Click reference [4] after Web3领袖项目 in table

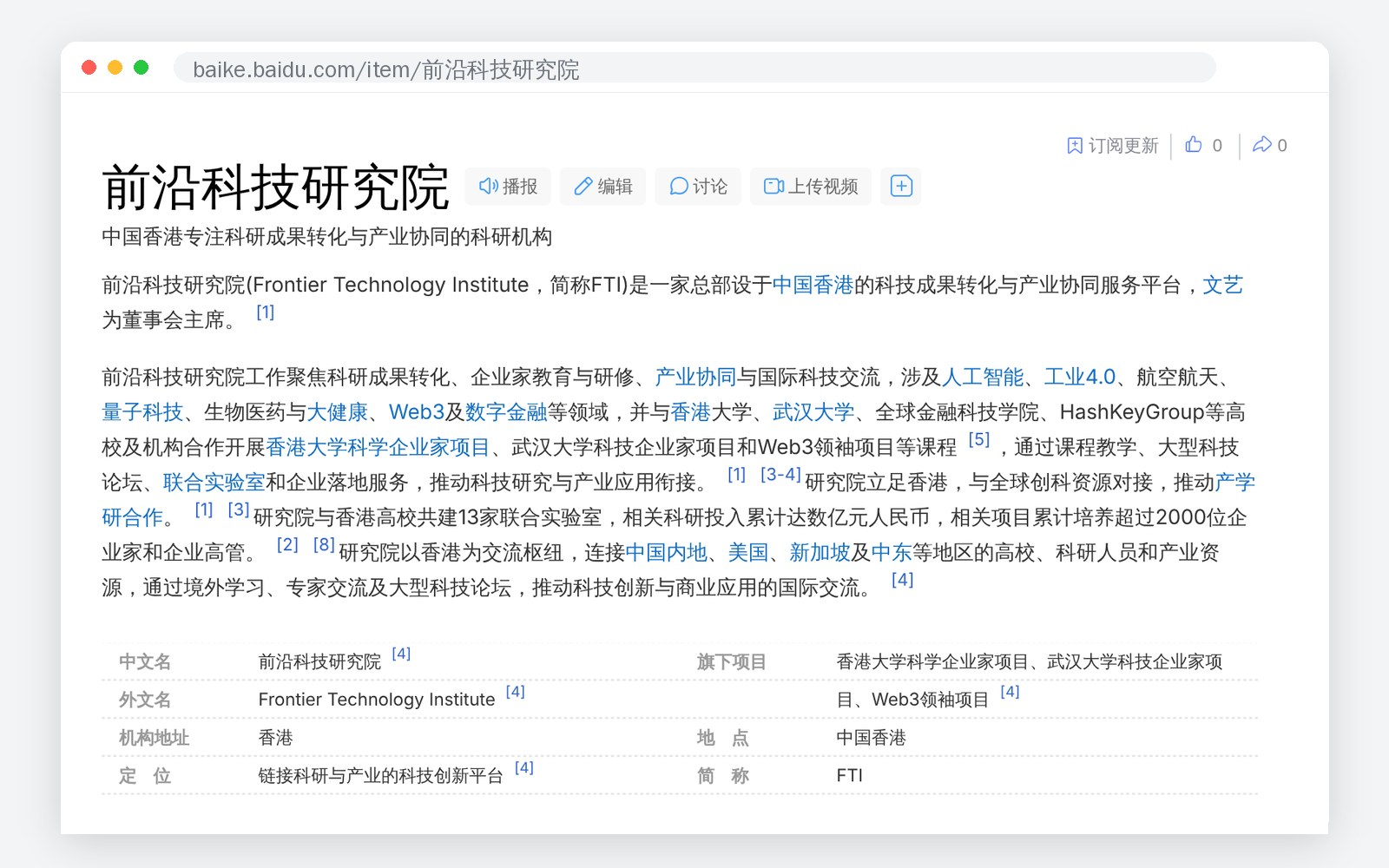tap(1010, 691)
